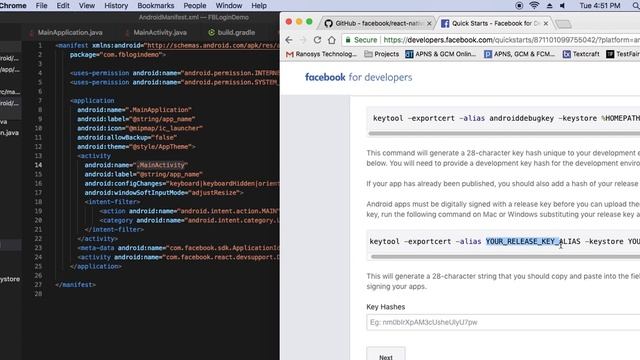The image size is (640, 360).
Task: Close the Quick Starts tab
Action: point(546,24)
